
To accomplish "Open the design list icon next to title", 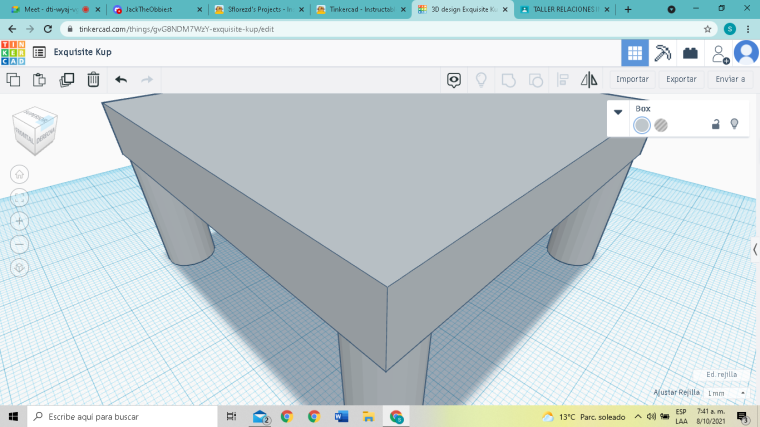I will [39, 52].
